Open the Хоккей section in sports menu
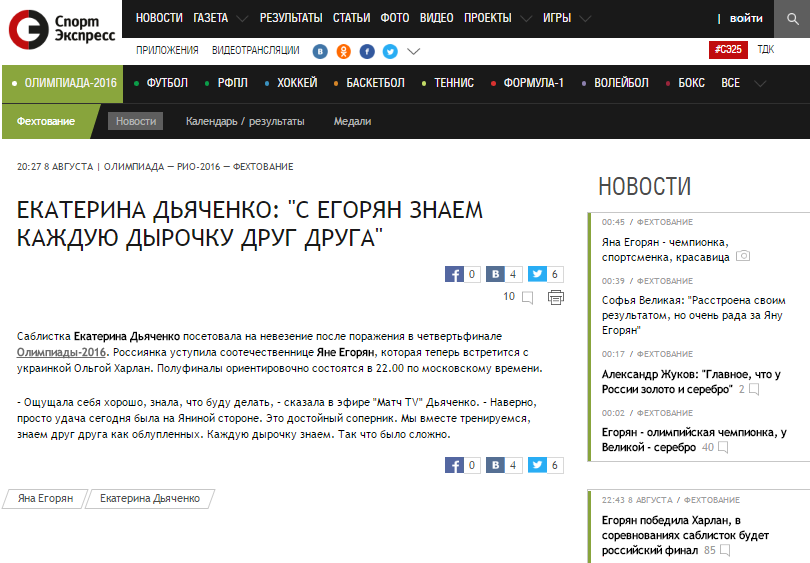Image resolution: width=810 pixels, height=563 pixels. click(297, 83)
